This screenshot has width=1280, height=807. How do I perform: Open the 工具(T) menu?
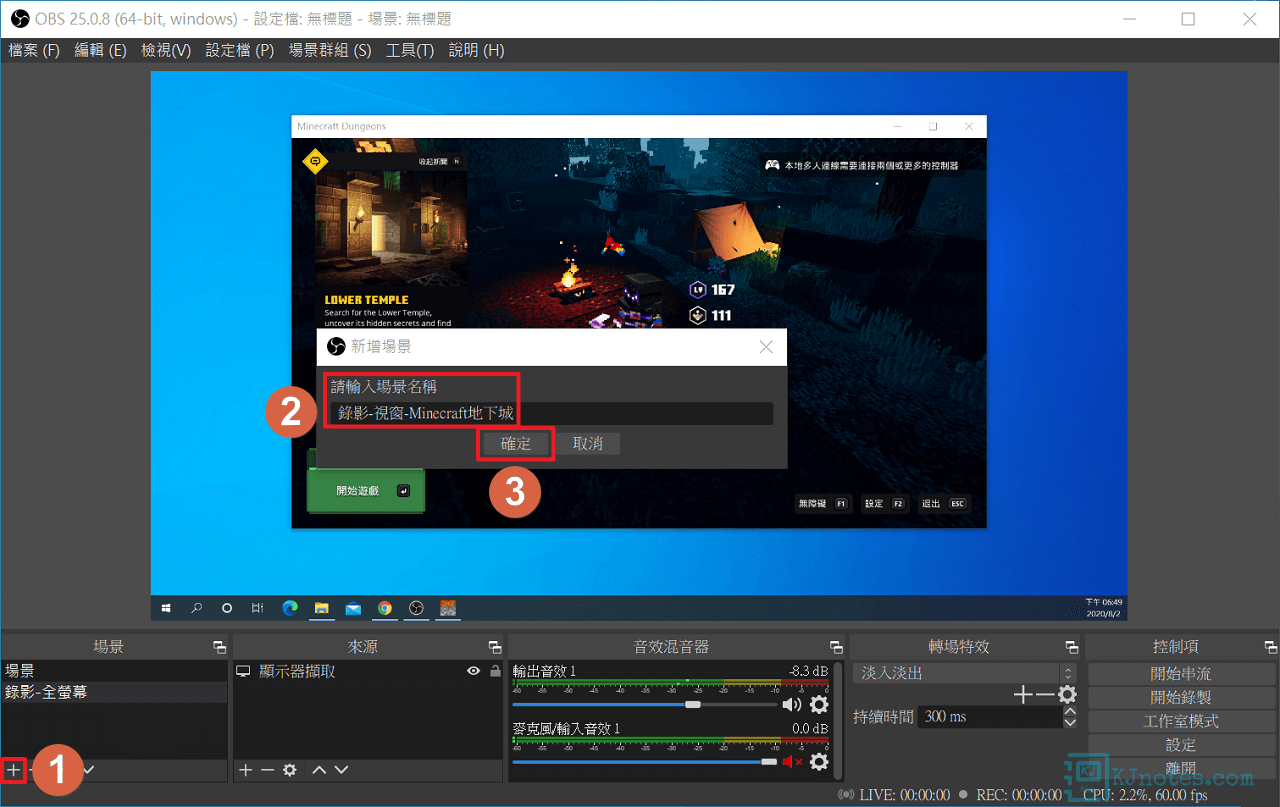pyautogui.click(x=410, y=50)
